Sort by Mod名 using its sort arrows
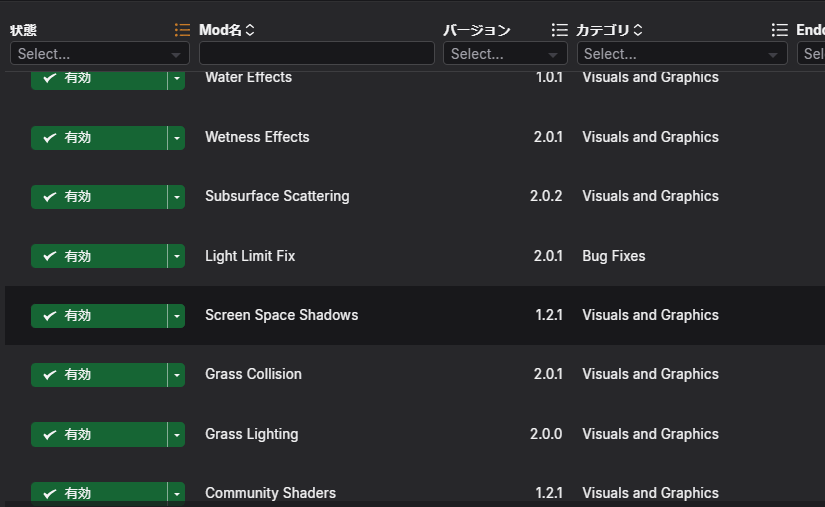 pyautogui.click(x=250, y=30)
